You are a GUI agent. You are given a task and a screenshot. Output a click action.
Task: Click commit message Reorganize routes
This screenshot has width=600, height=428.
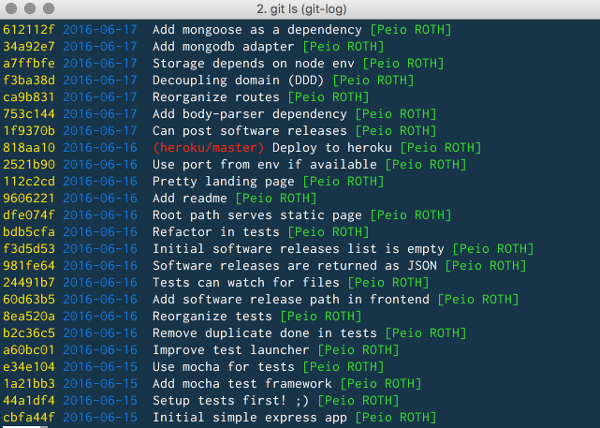pyautogui.click(x=216, y=97)
